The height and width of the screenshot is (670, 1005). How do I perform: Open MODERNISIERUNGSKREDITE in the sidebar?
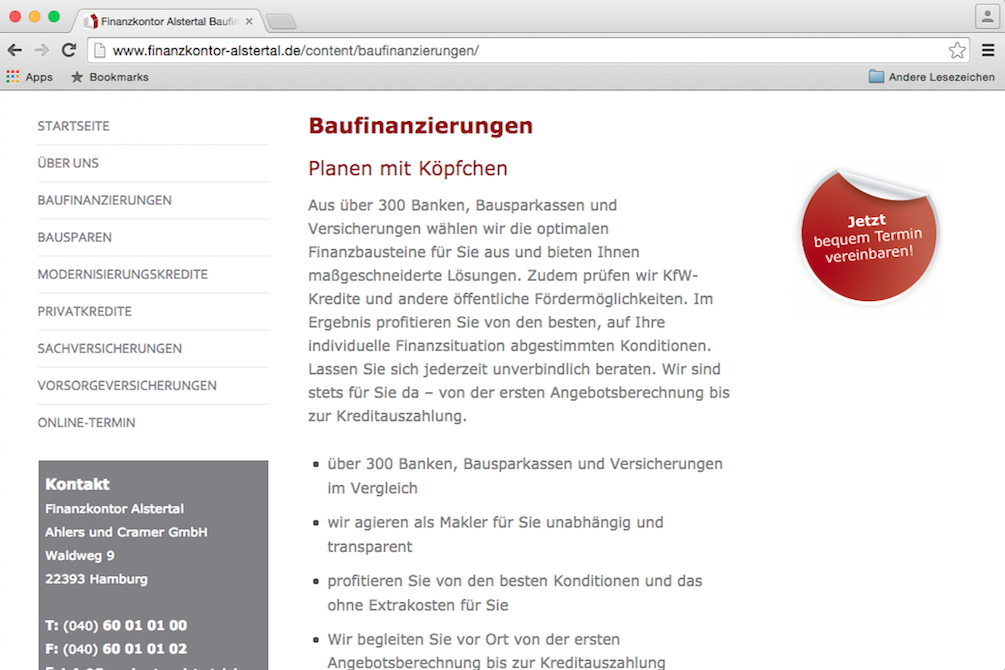coord(122,274)
